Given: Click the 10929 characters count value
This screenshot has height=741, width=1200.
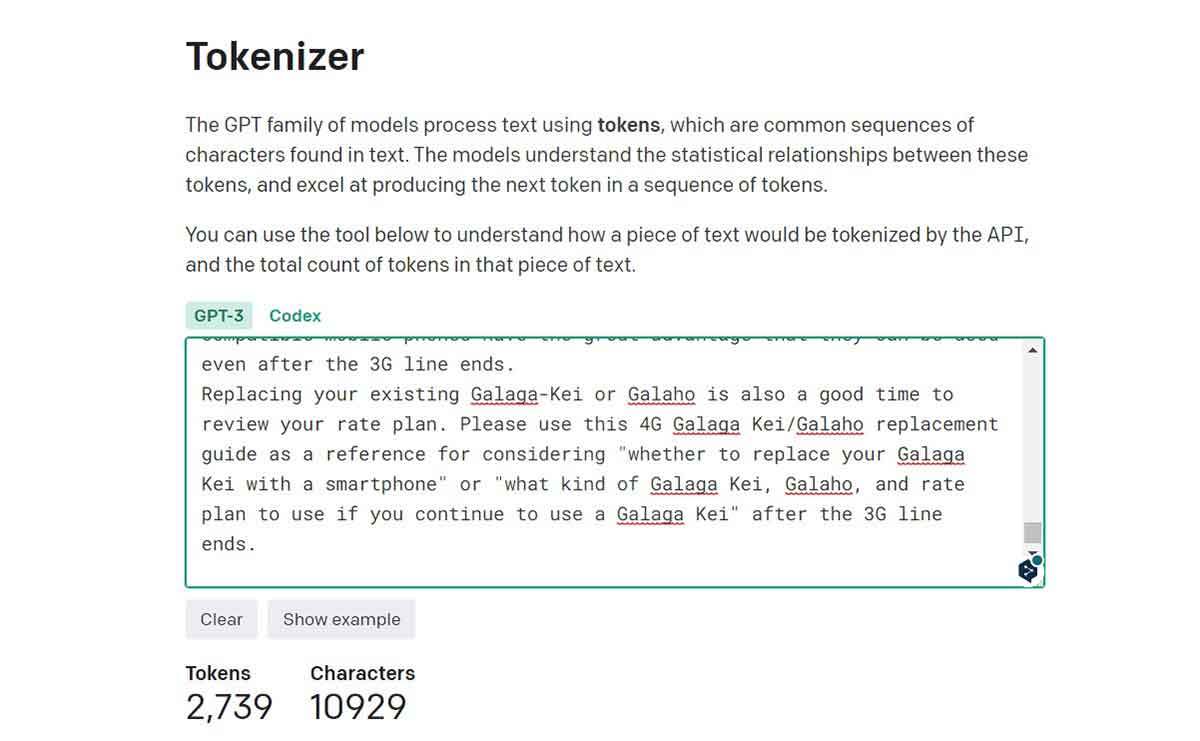Looking at the screenshot, I should click(x=358, y=707).
